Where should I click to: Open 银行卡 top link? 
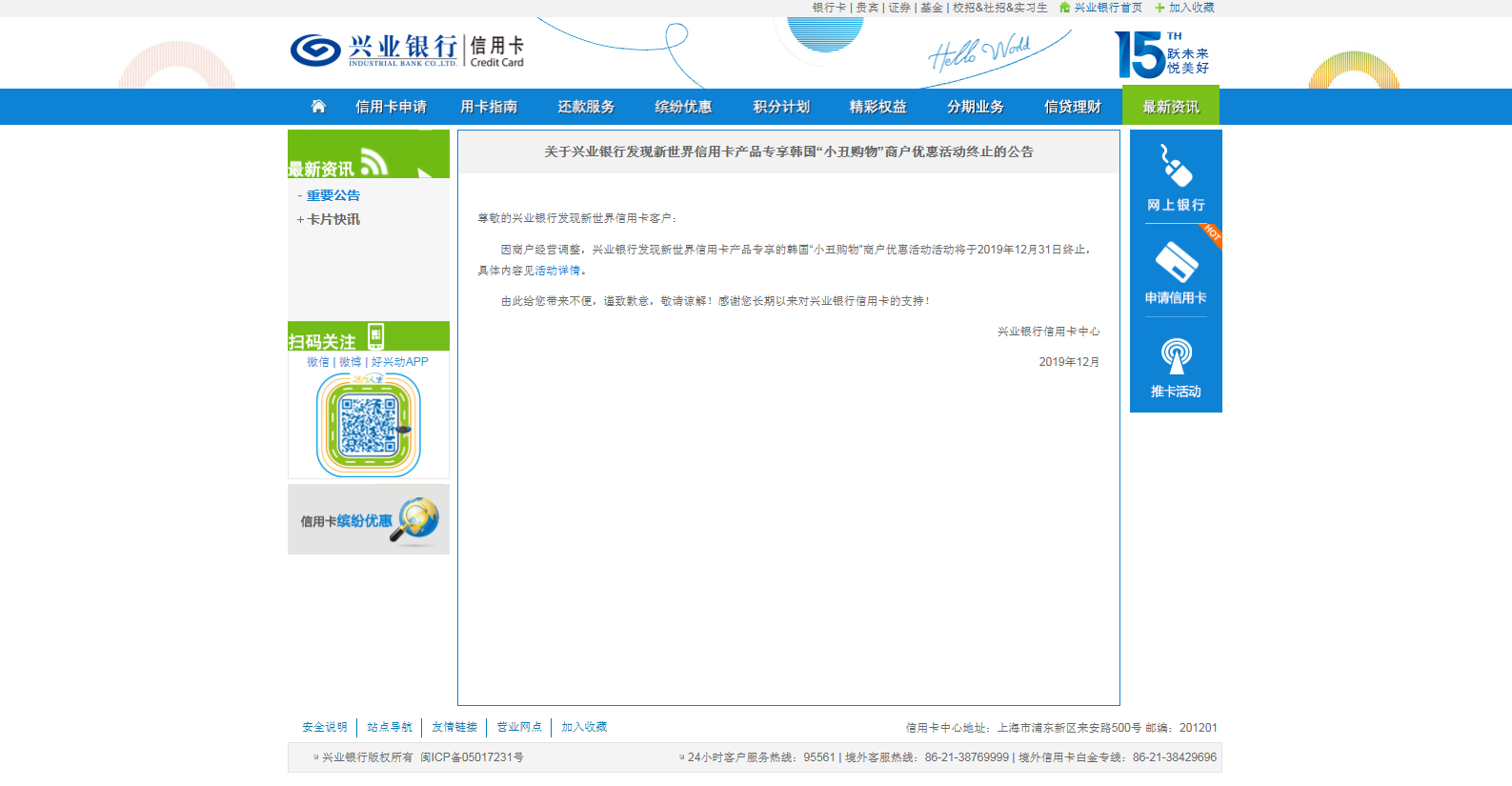click(829, 8)
